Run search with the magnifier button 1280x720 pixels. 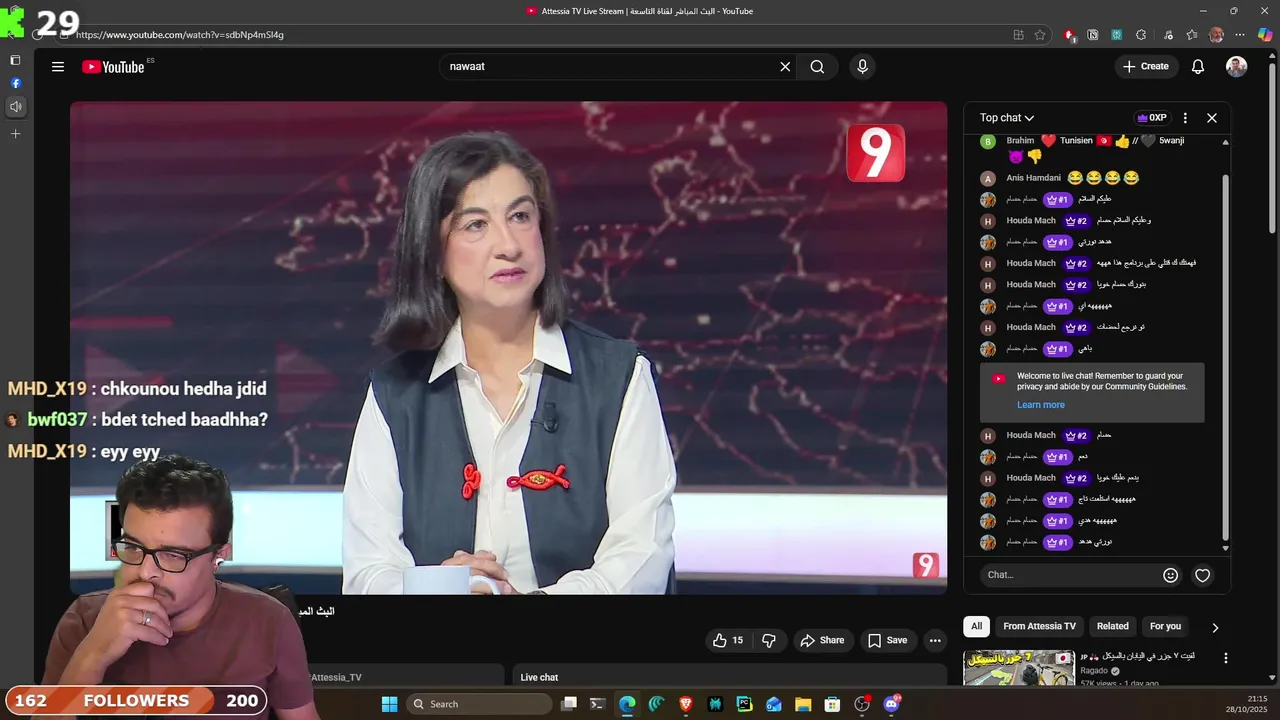[x=817, y=67]
